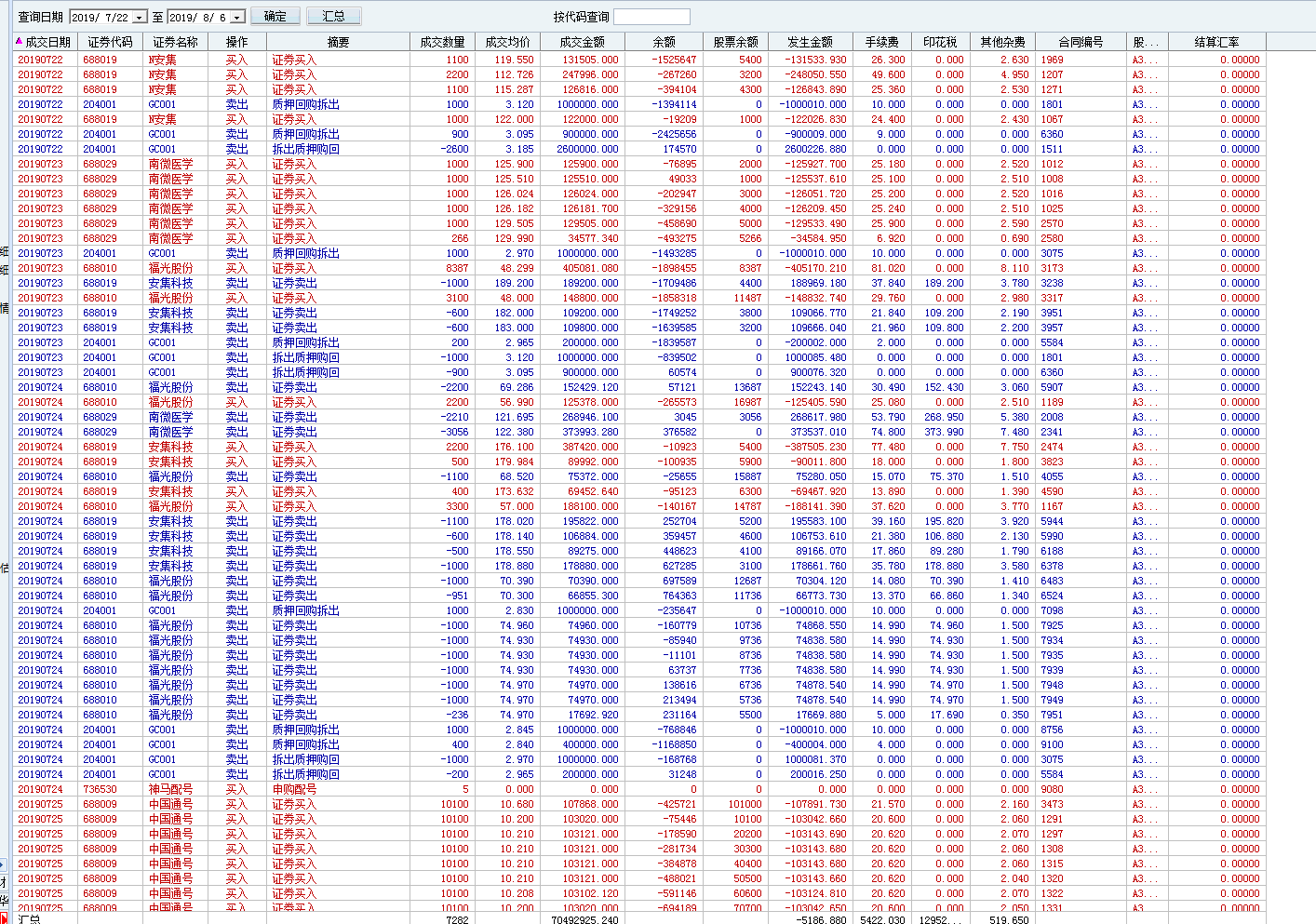Focus the 按代码查询 input field
This screenshot has width=1316, height=924.
651,17
